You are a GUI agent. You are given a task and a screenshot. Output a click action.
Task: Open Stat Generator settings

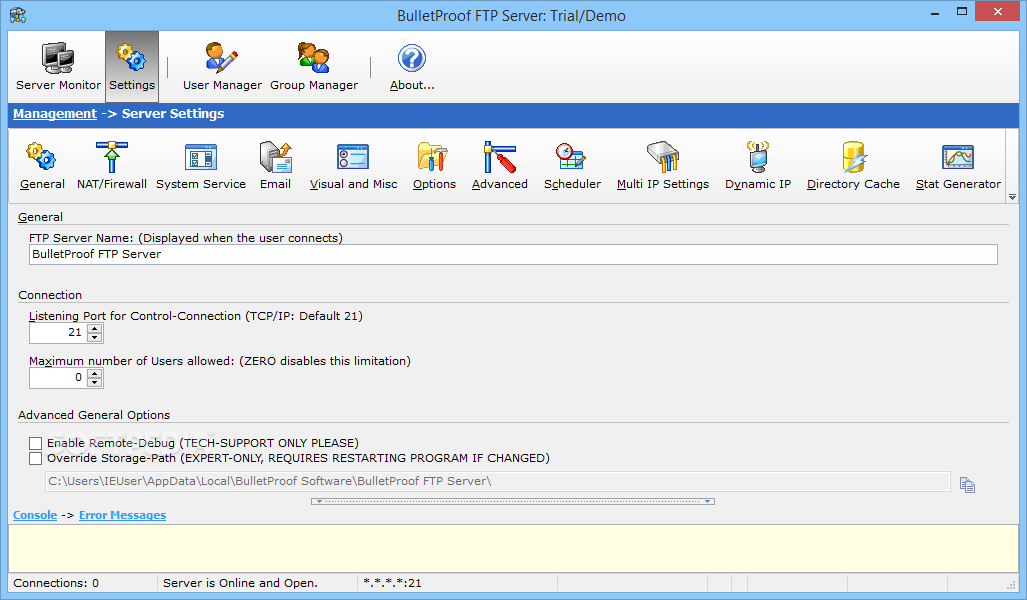[x=958, y=166]
